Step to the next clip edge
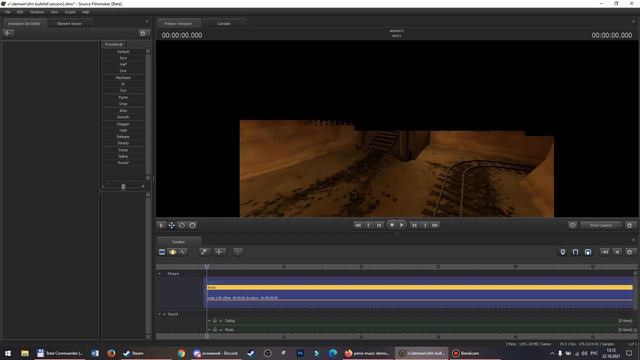 [x=425, y=225]
